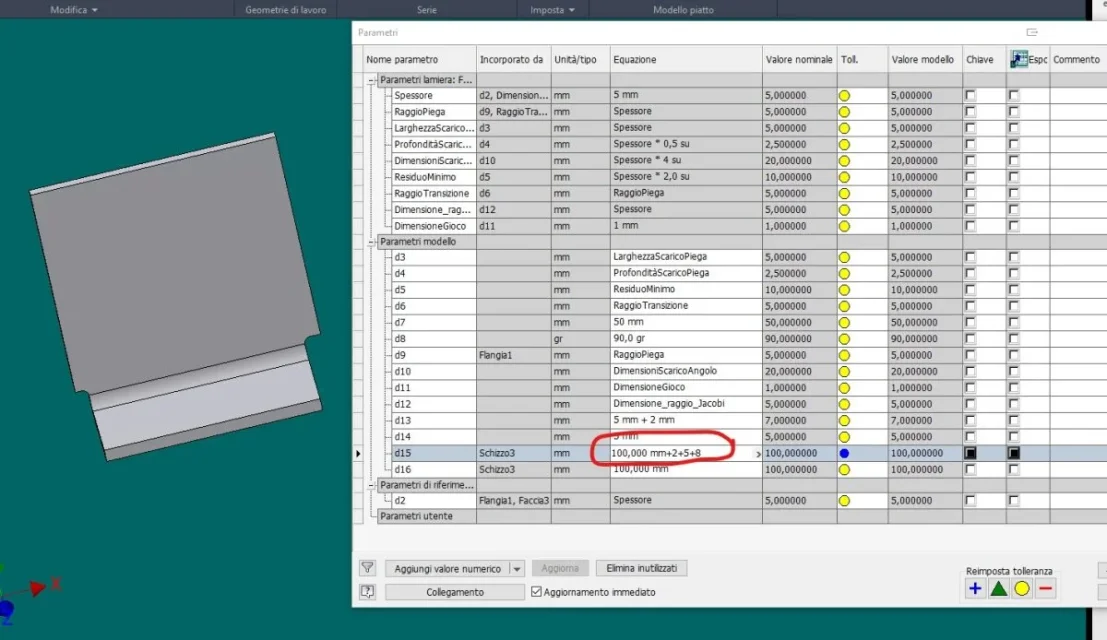
Task: Open the Imposta panel dropdown
Action: pyautogui.click(x=552, y=10)
